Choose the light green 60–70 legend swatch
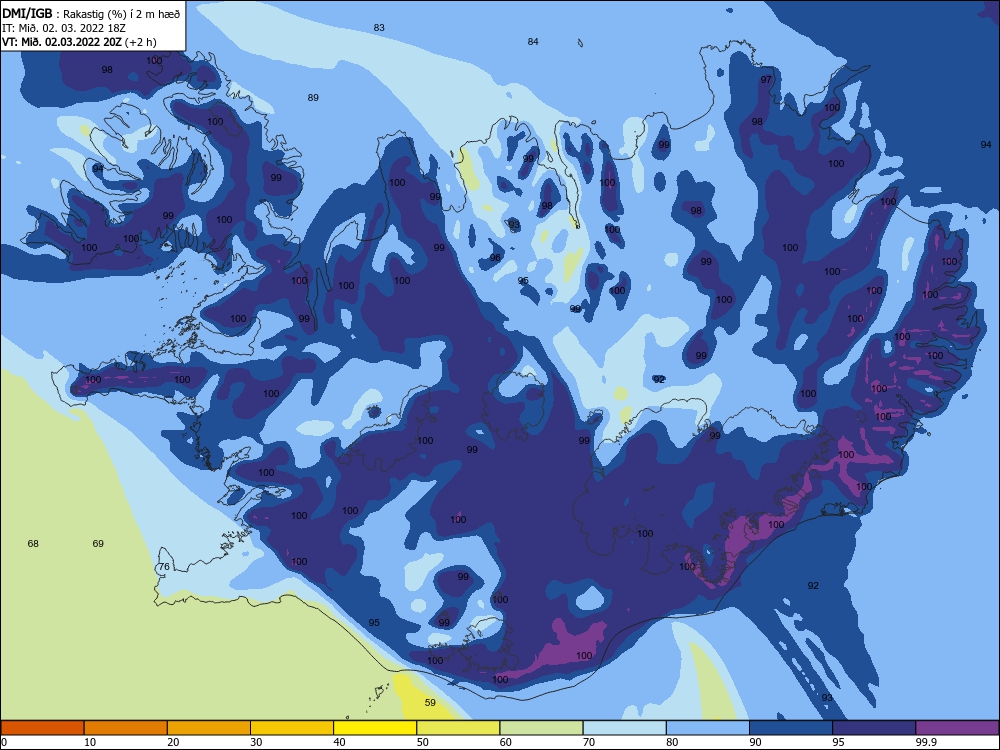 point(541,728)
